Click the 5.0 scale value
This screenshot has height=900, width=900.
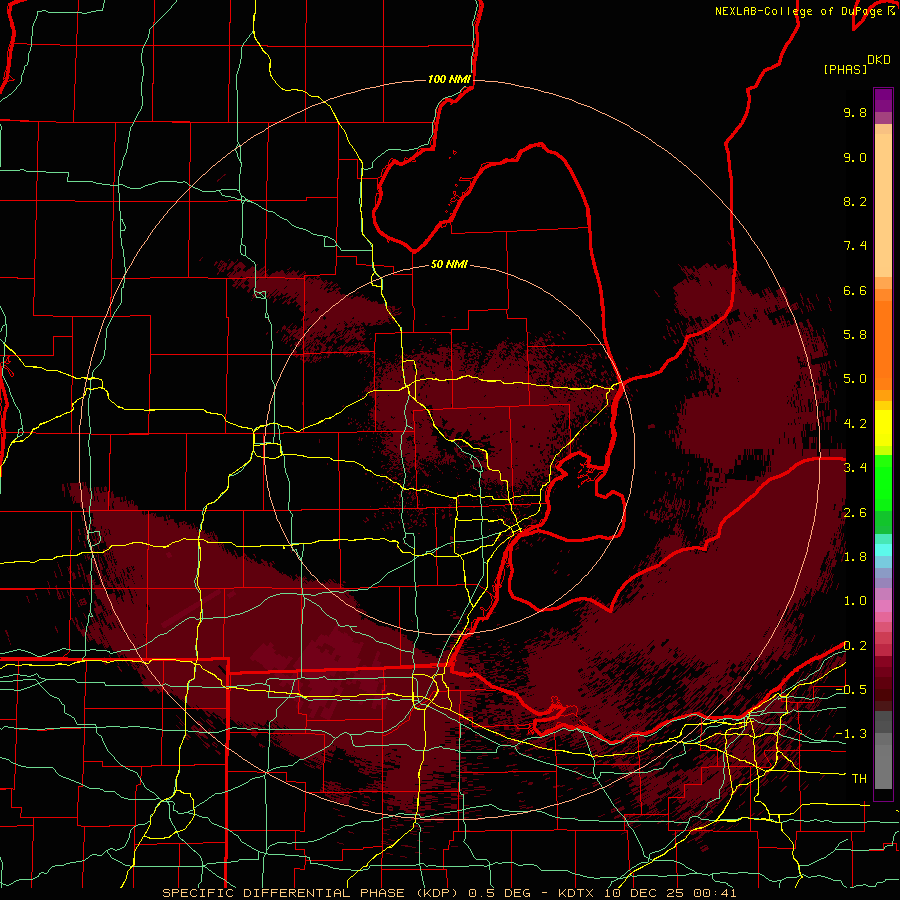[855, 379]
